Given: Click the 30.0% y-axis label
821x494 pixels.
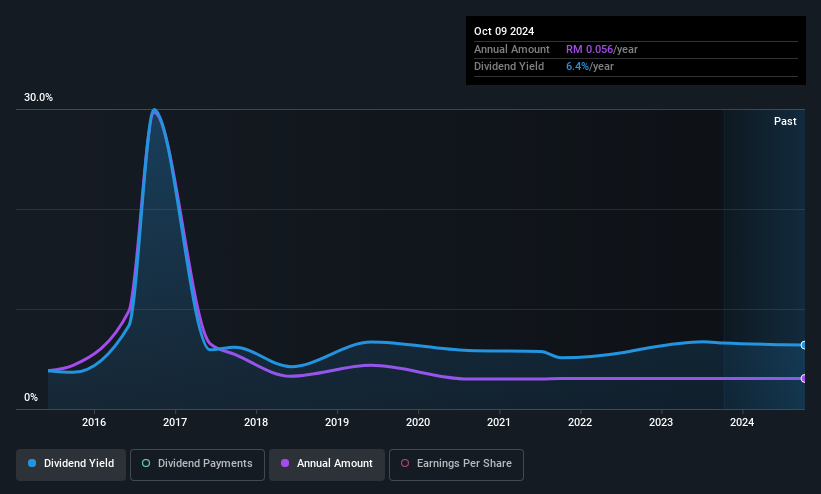Looking at the screenshot, I should [x=38, y=97].
